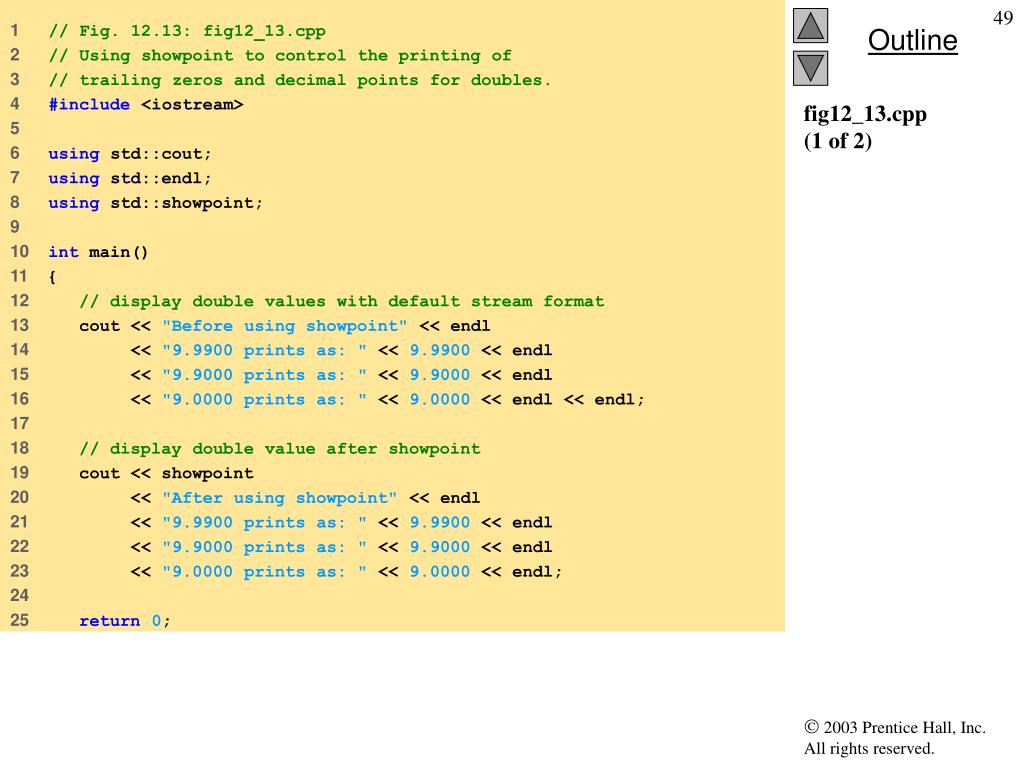Image resolution: width=1024 pixels, height=768 pixels.
Task: Click 'All rights reserved.' footer text
Action: pyautogui.click(x=869, y=748)
